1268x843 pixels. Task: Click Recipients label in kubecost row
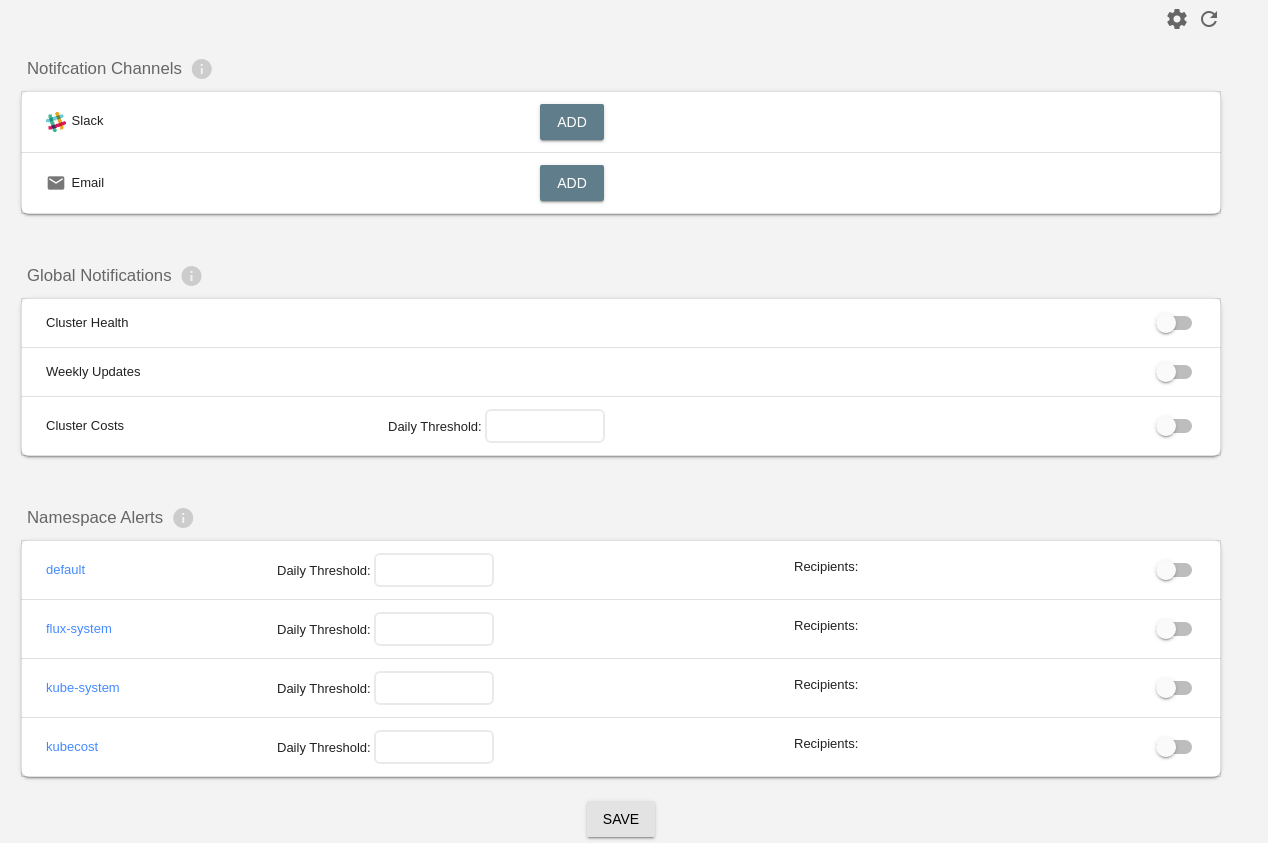point(826,744)
